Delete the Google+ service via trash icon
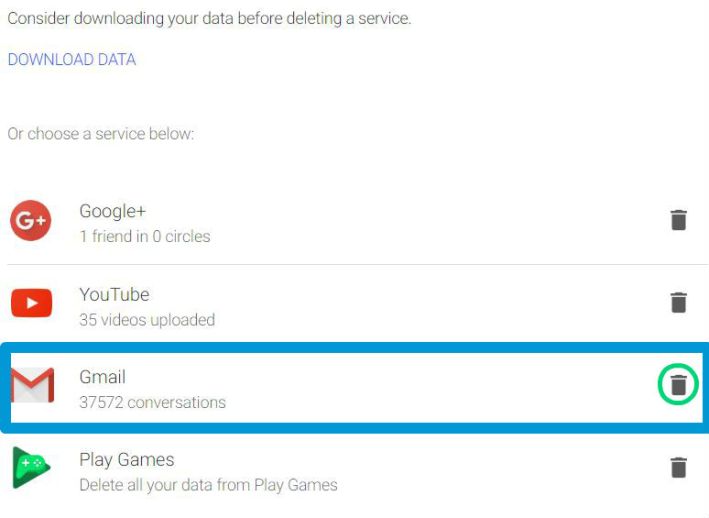Viewport: 709px width, 518px height. 678,220
